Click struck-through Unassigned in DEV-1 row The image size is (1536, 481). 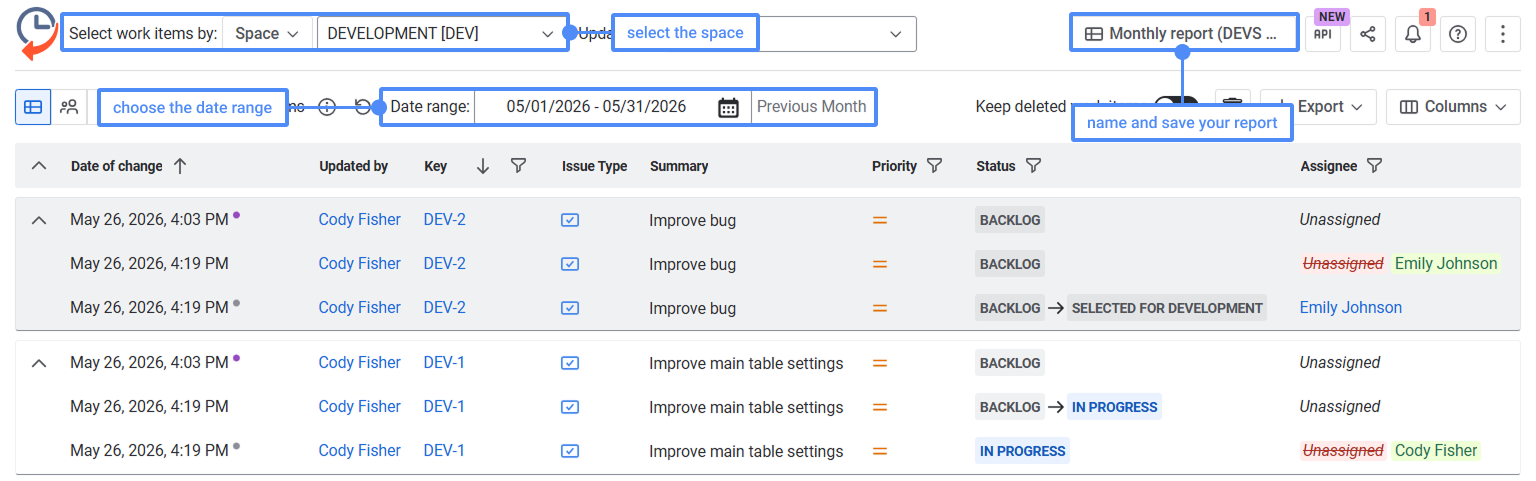click(x=1343, y=451)
